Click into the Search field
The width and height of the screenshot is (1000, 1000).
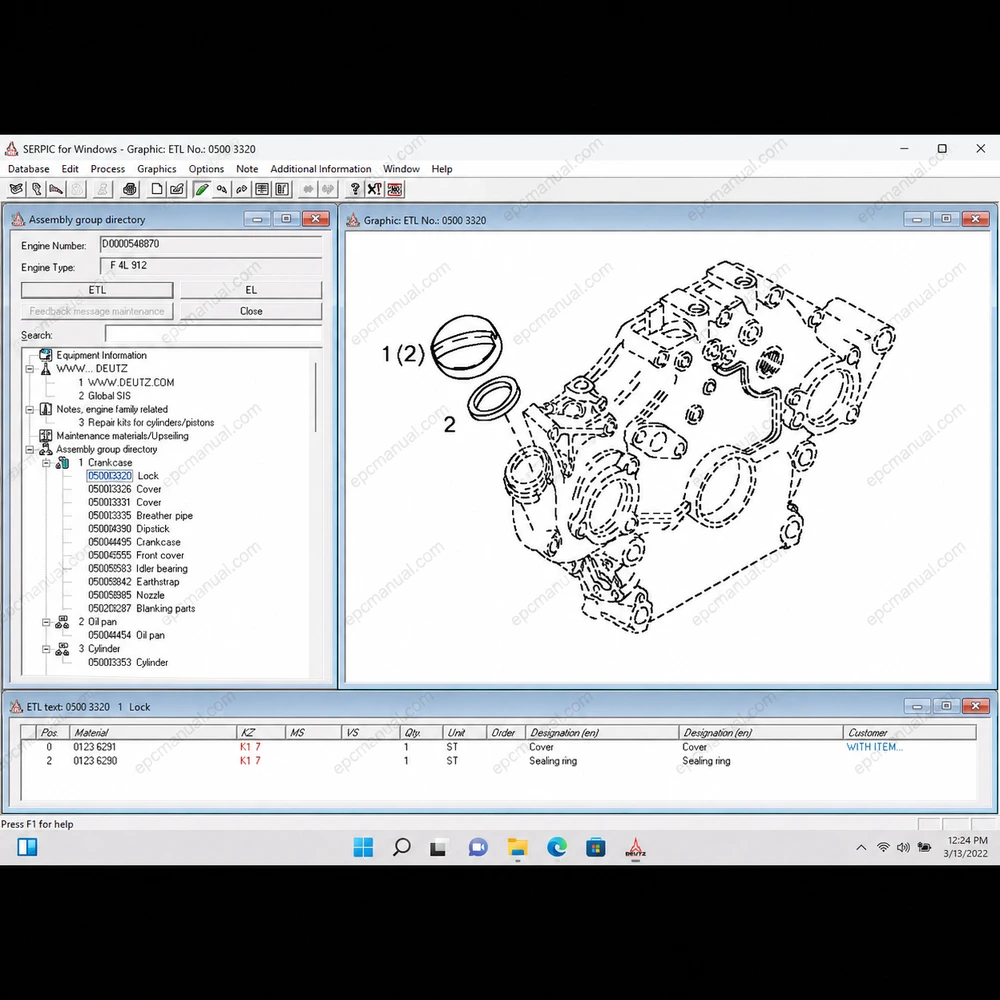(214, 334)
